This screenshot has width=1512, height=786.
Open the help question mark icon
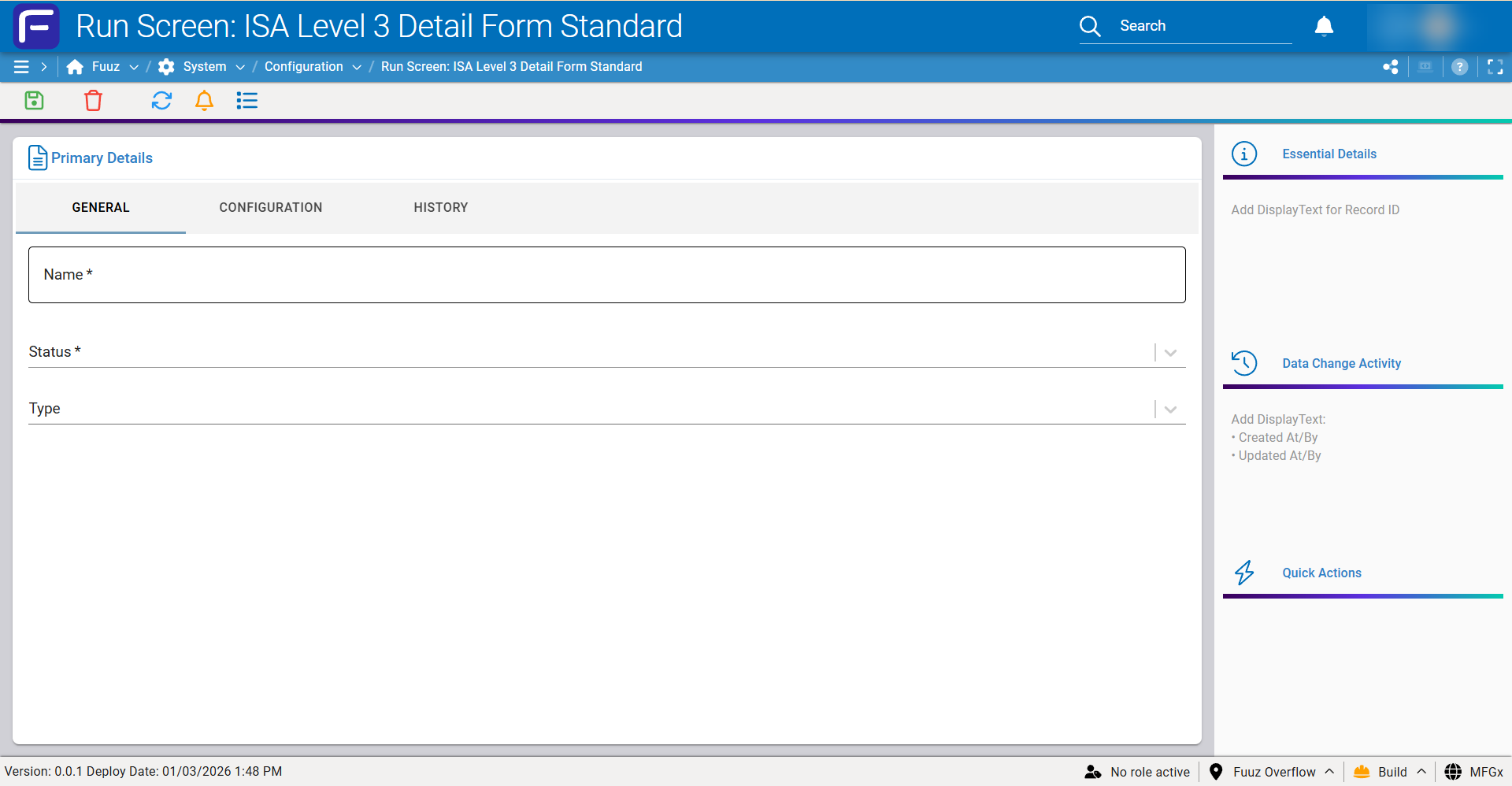pos(1459,67)
